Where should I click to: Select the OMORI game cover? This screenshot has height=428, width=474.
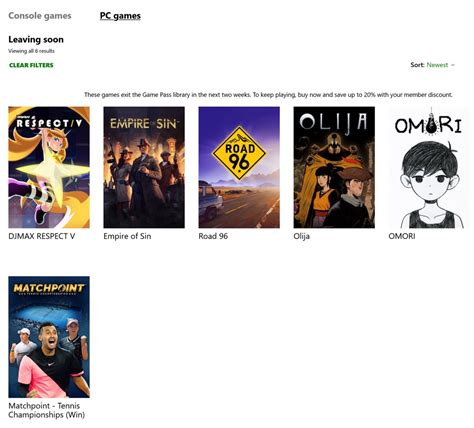coord(429,167)
